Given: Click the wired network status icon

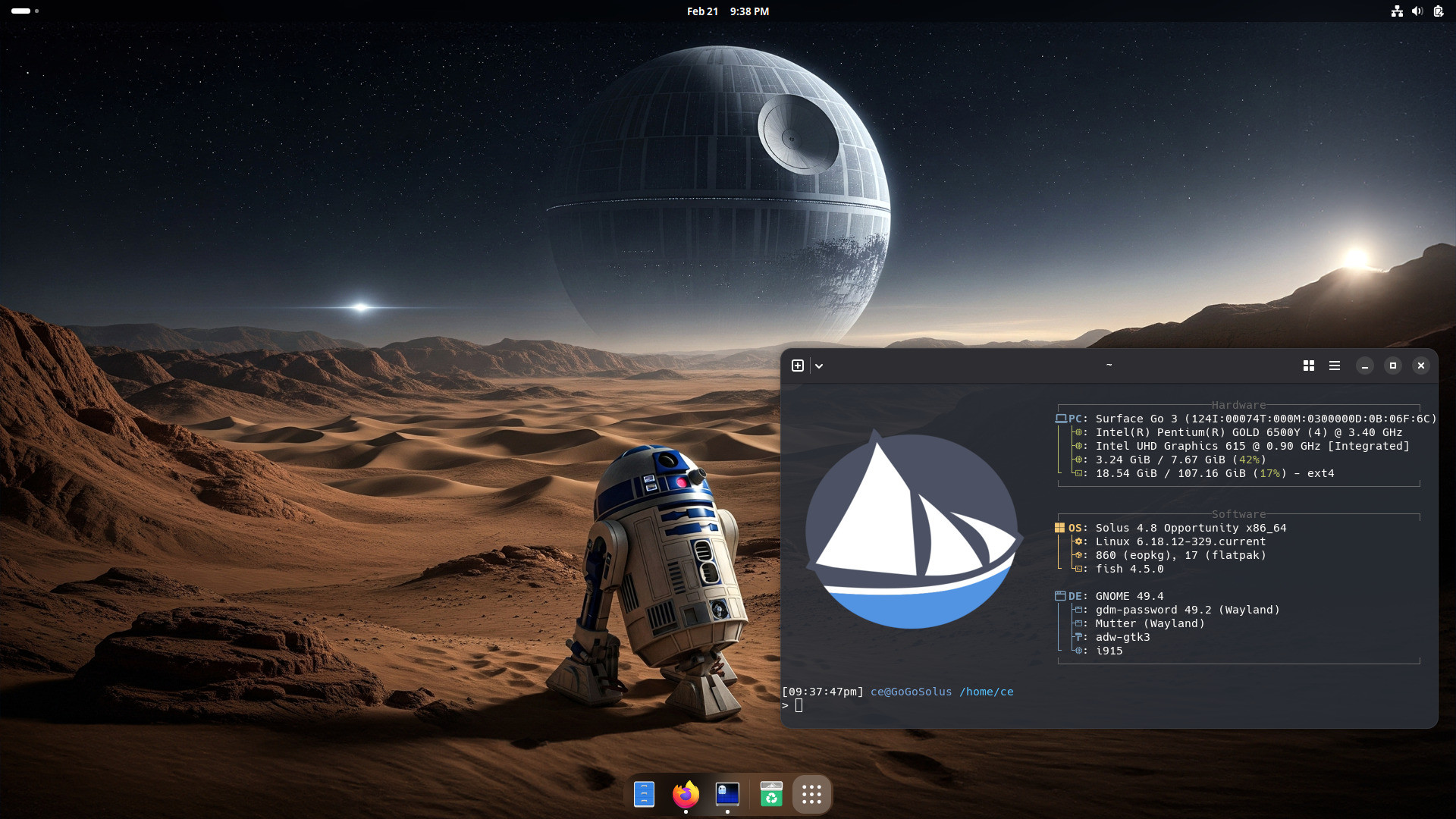Looking at the screenshot, I should [1396, 11].
